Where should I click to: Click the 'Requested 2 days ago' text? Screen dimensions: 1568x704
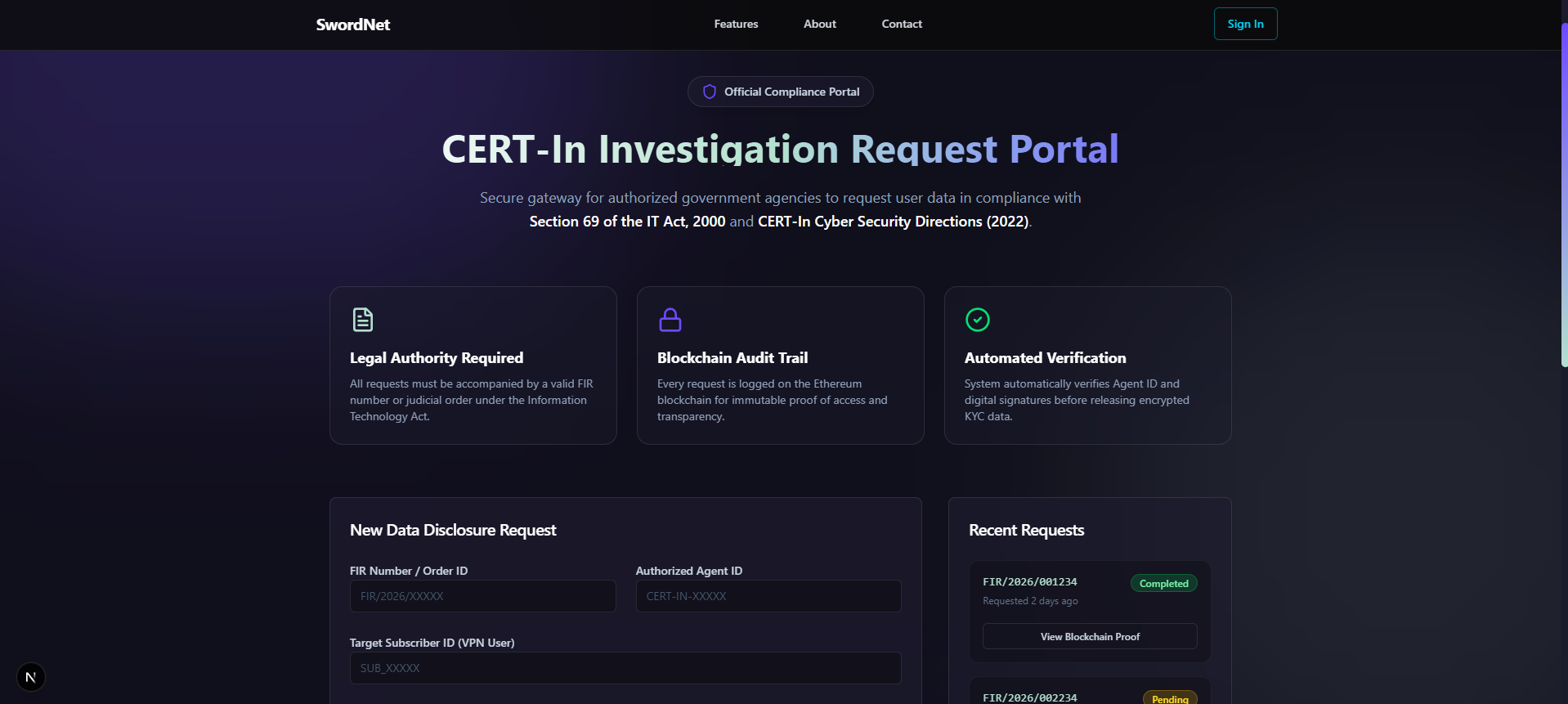click(x=1030, y=601)
